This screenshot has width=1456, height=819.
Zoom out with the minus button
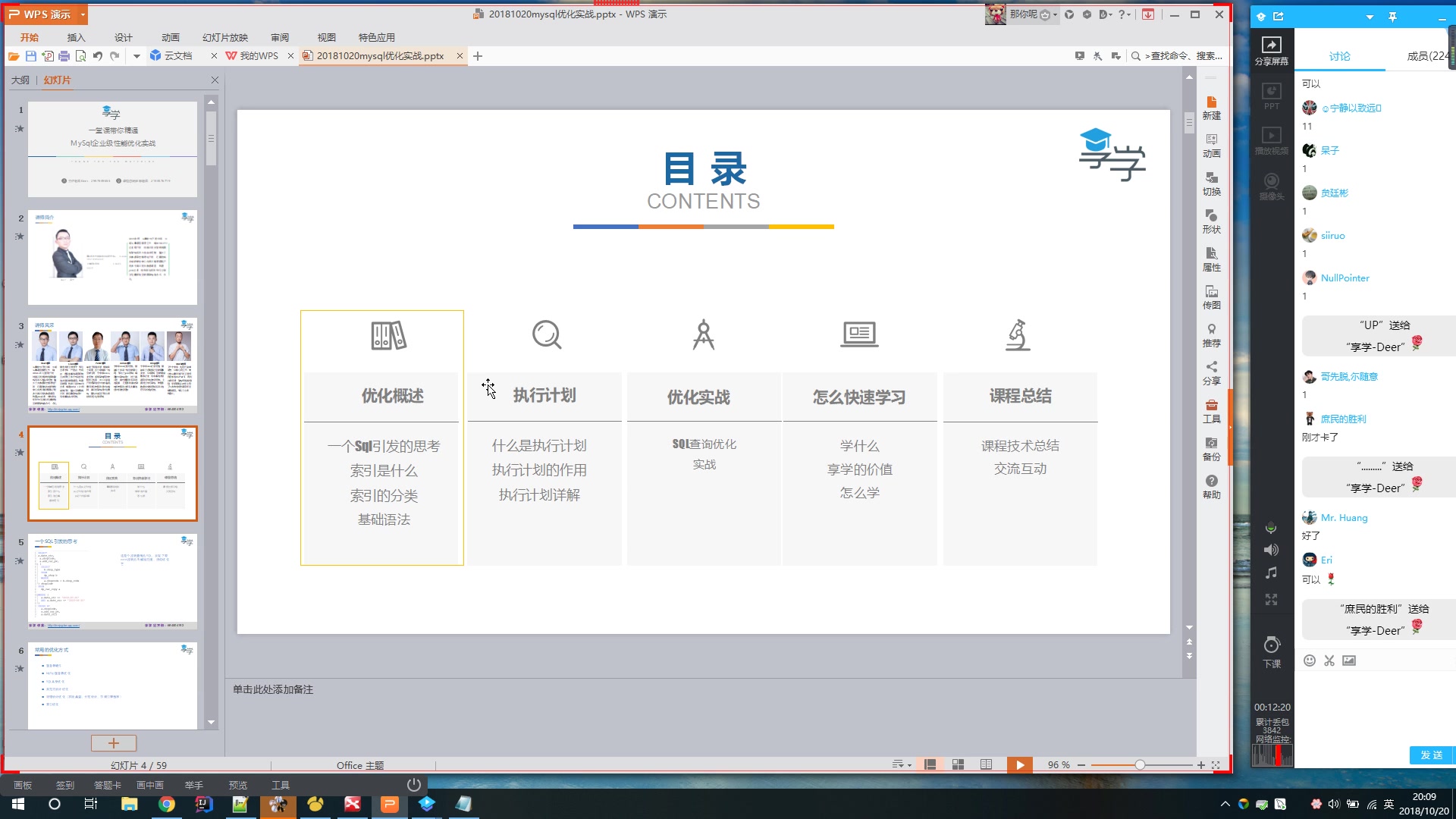pyautogui.click(x=1081, y=764)
